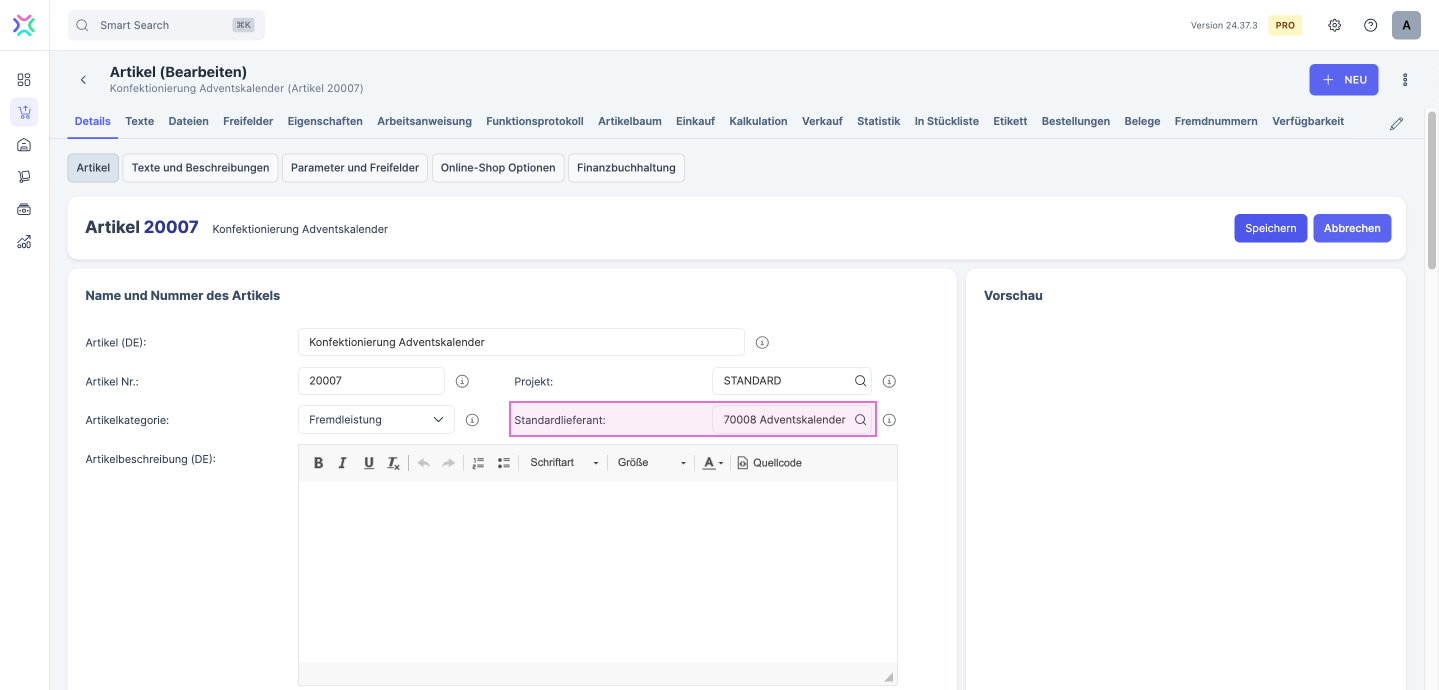The height and width of the screenshot is (690, 1439).
Task: Toggle italic formatting in editor
Action: (x=343, y=463)
